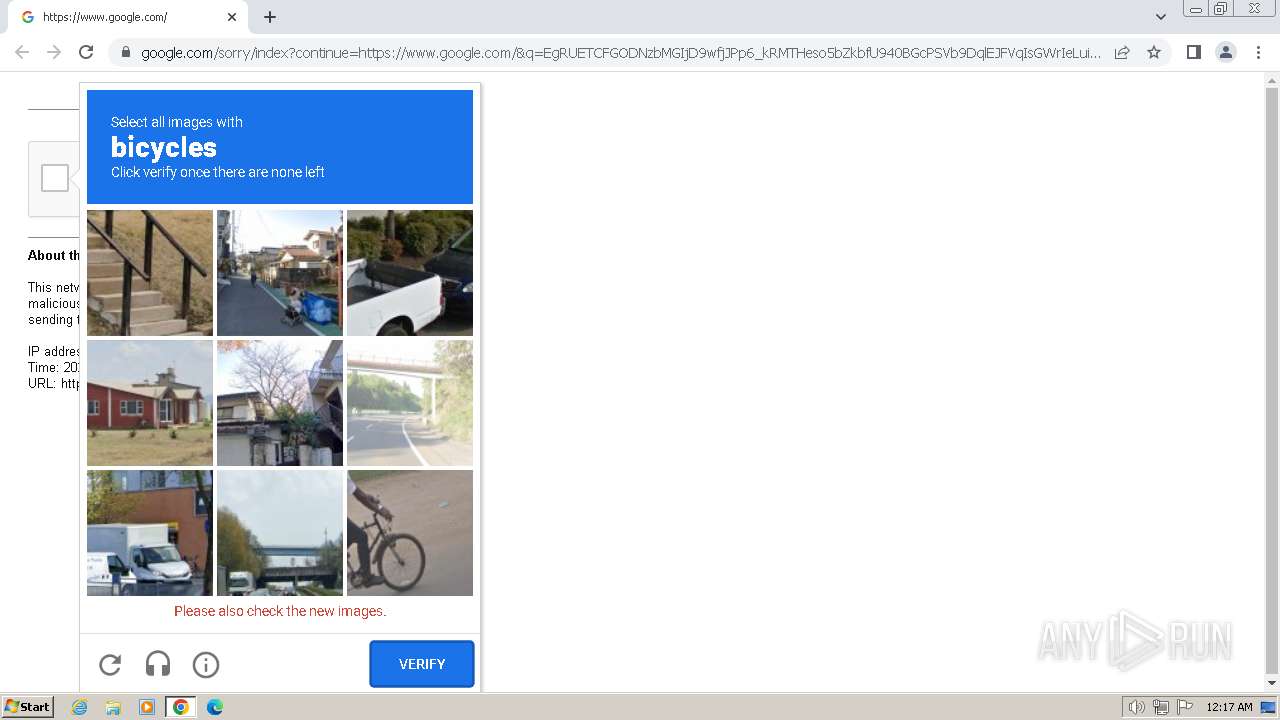Viewport: 1280px width, 720px height.
Task: Open the Windows Start menu
Action: click(27, 707)
